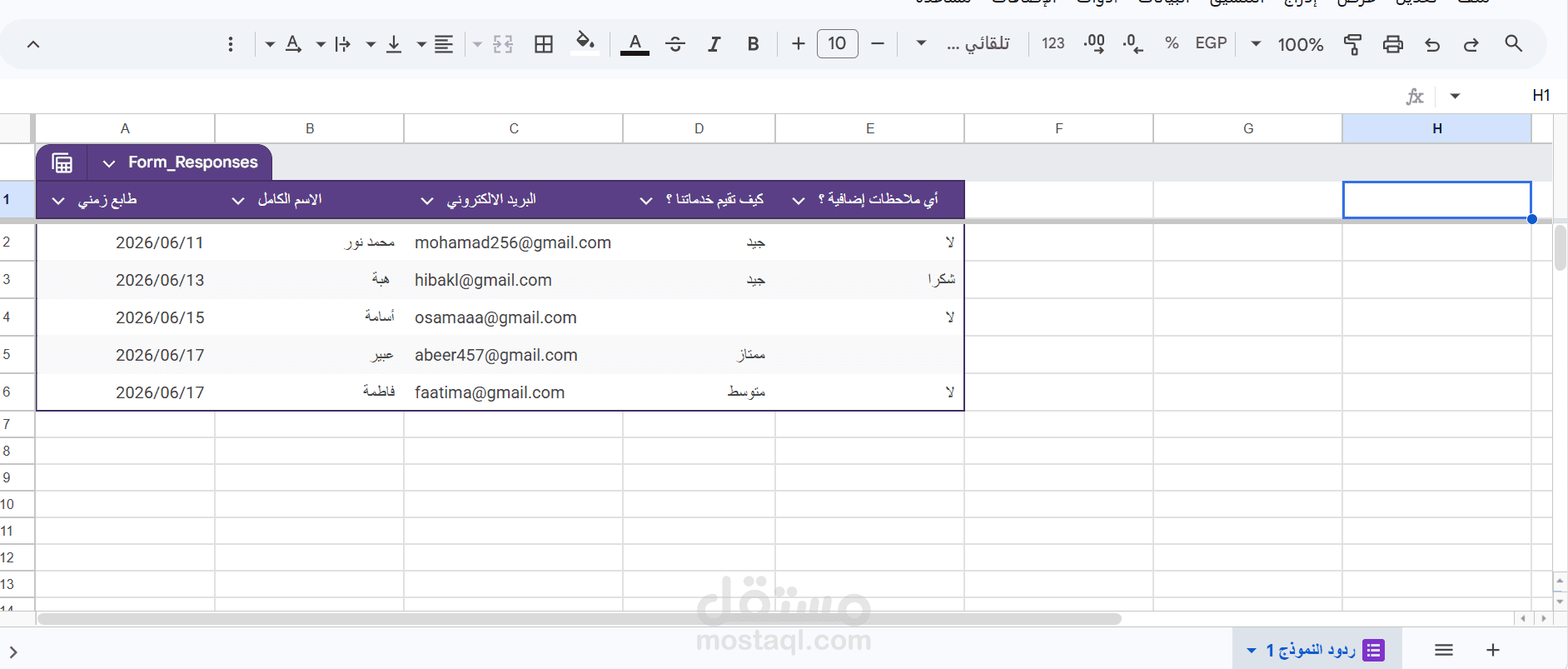Select the paint format roller icon
The image size is (1568, 669).
point(1352,44)
